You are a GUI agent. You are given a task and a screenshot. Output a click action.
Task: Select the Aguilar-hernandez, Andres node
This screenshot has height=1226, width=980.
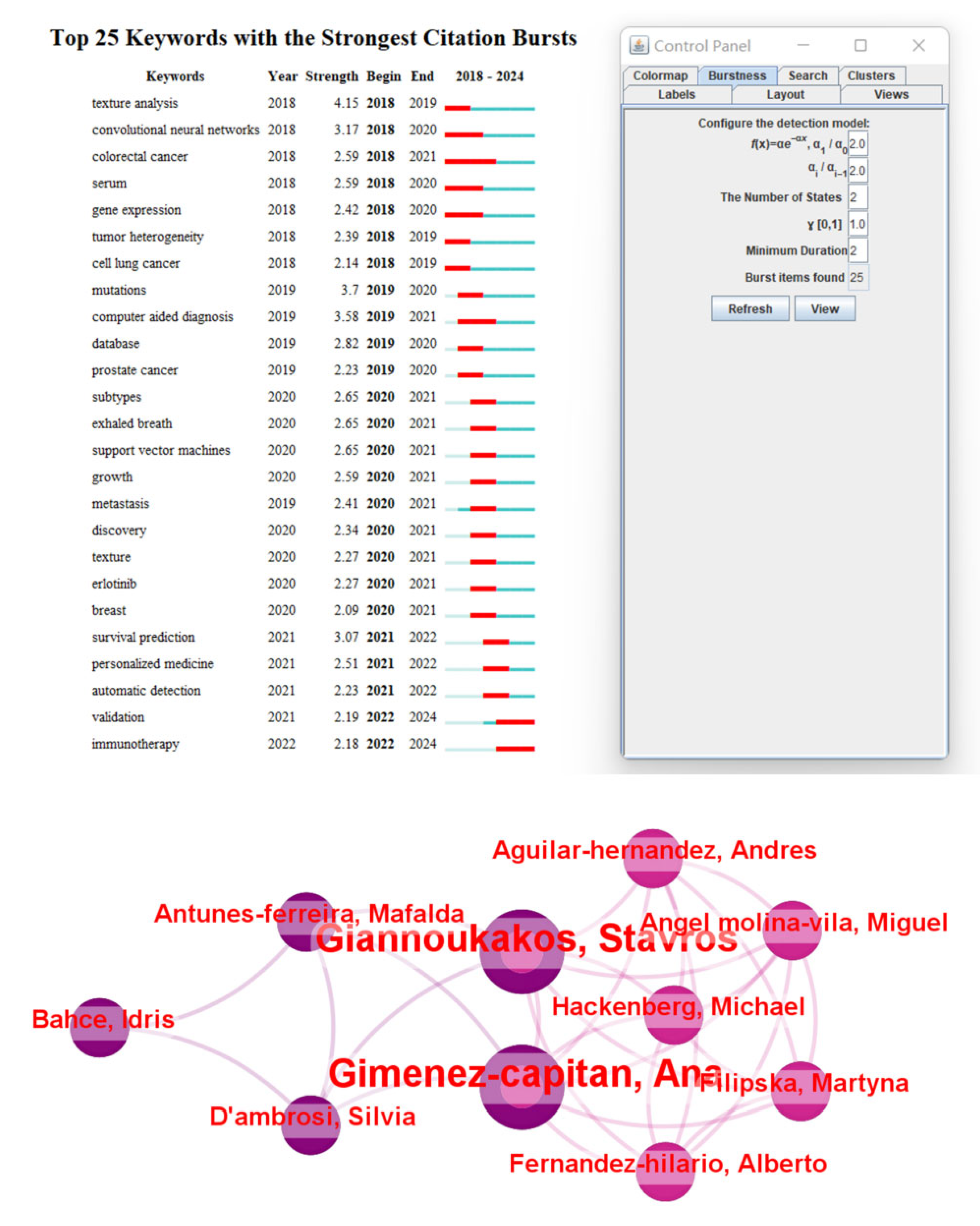(x=653, y=859)
